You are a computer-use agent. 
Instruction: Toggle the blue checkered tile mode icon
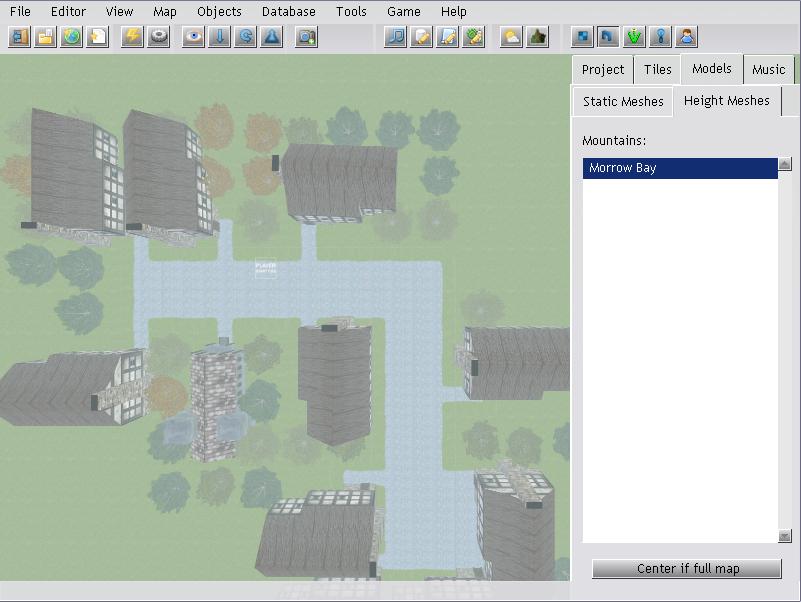pos(582,37)
